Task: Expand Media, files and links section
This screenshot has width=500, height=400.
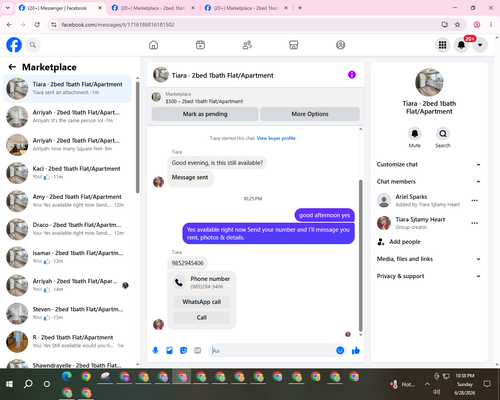Action: point(429,259)
